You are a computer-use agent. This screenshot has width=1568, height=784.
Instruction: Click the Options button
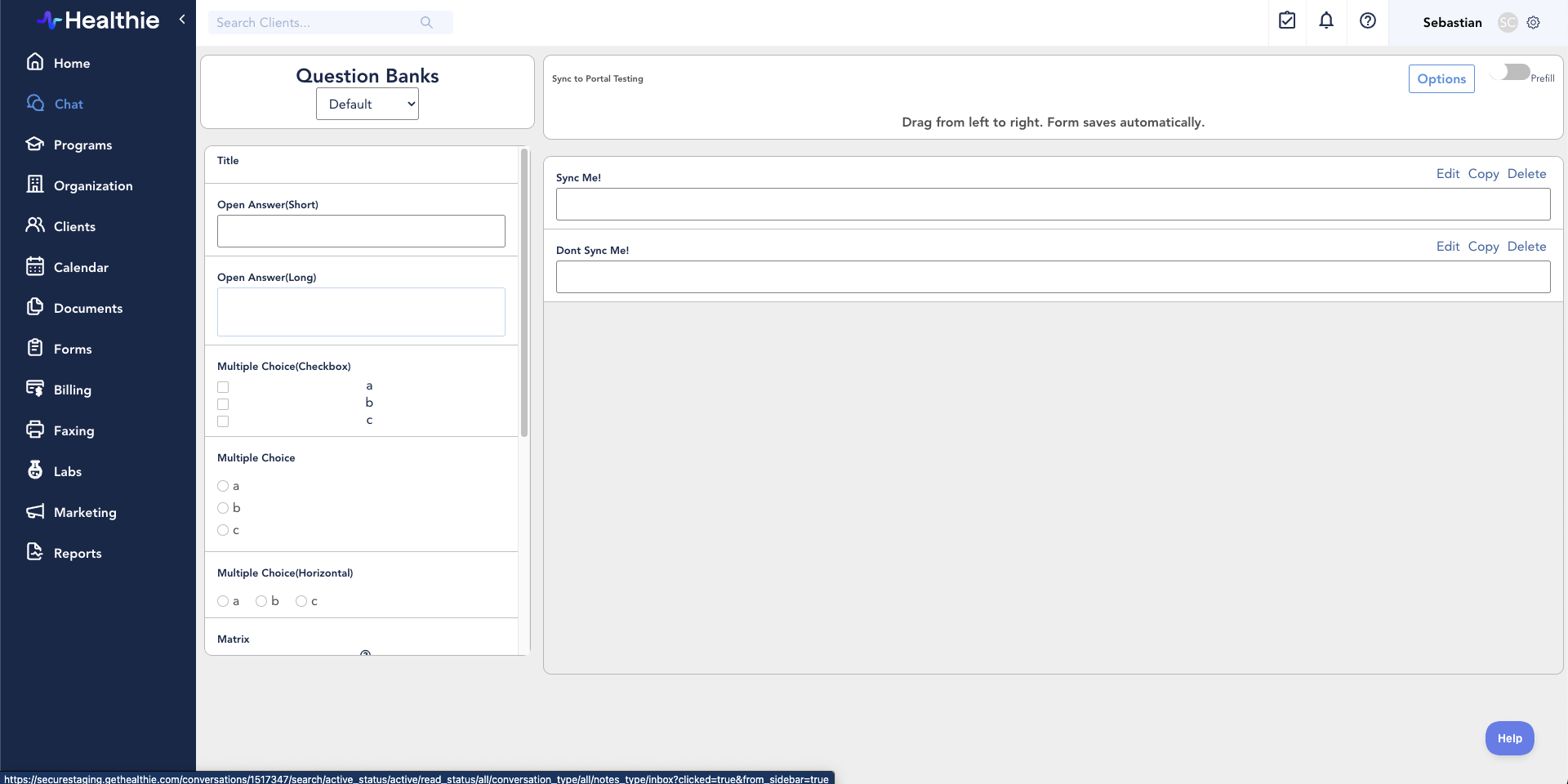[x=1441, y=78]
